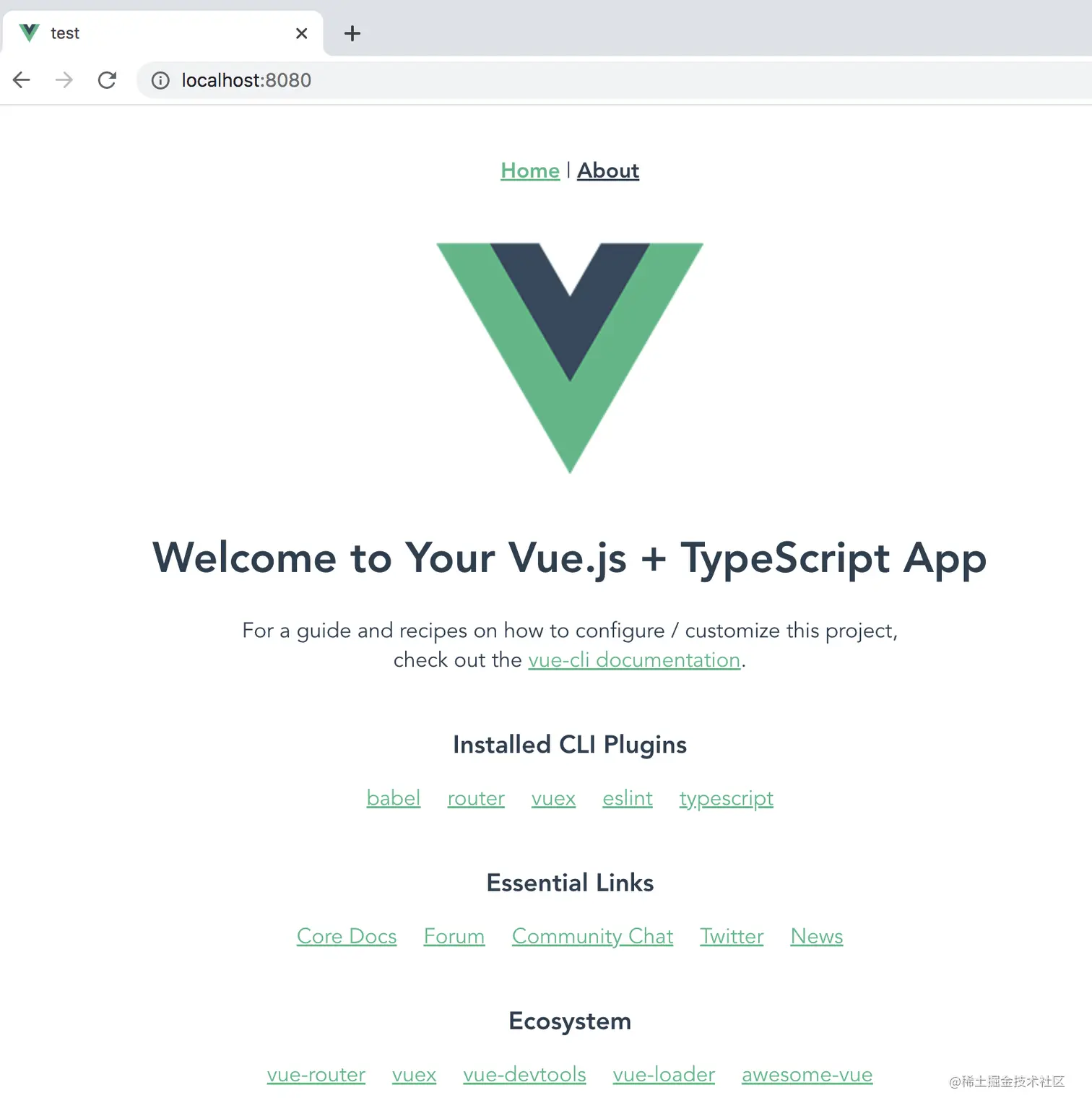1092x1116 pixels.
Task: Click the browser back arrow
Action: (22, 79)
